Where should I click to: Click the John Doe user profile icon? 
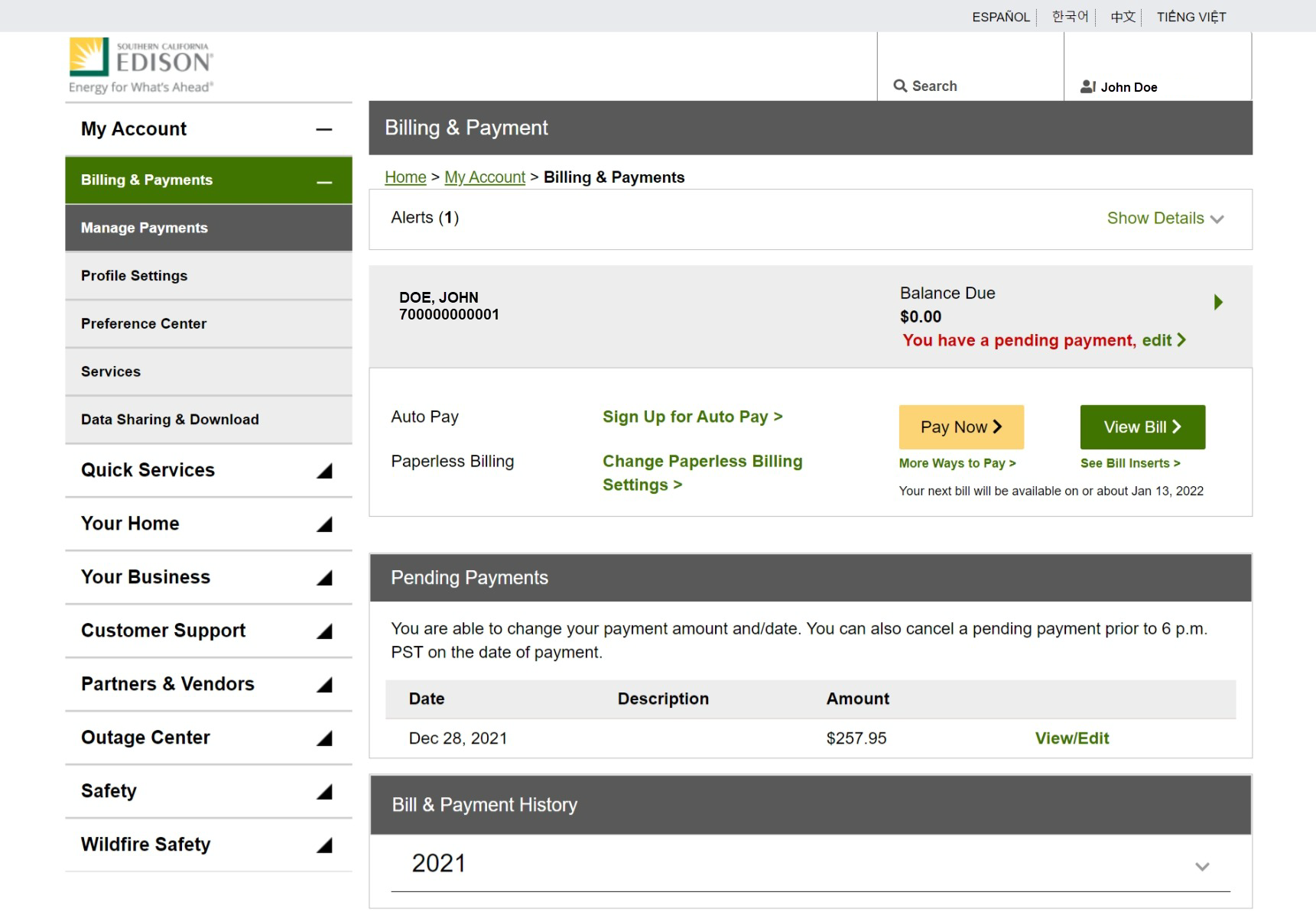(1087, 87)
